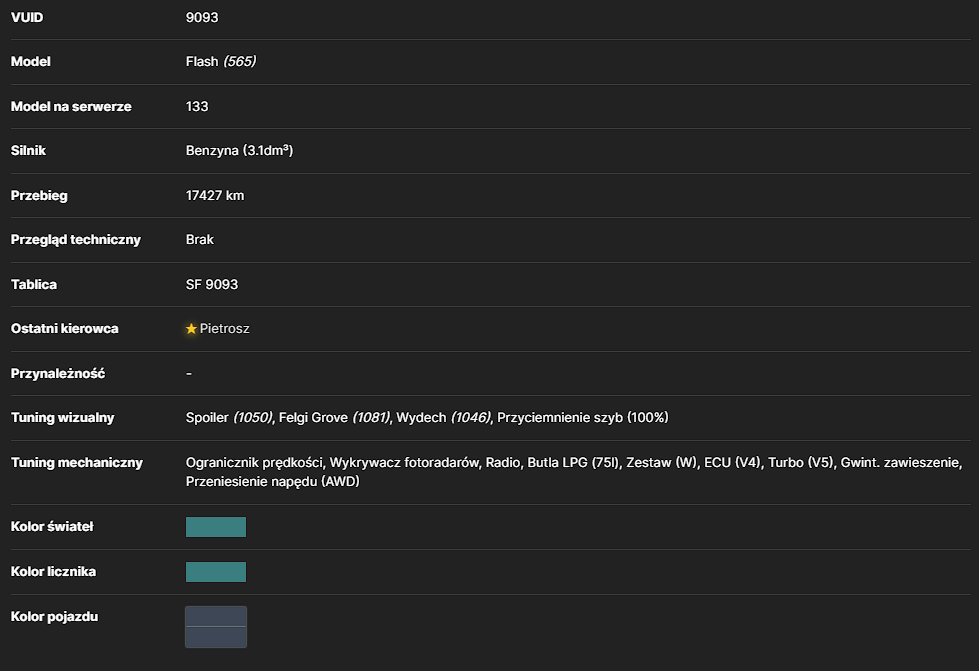Click the server model value 133
This screenshot has height=671, width=979.
point(197,106)
